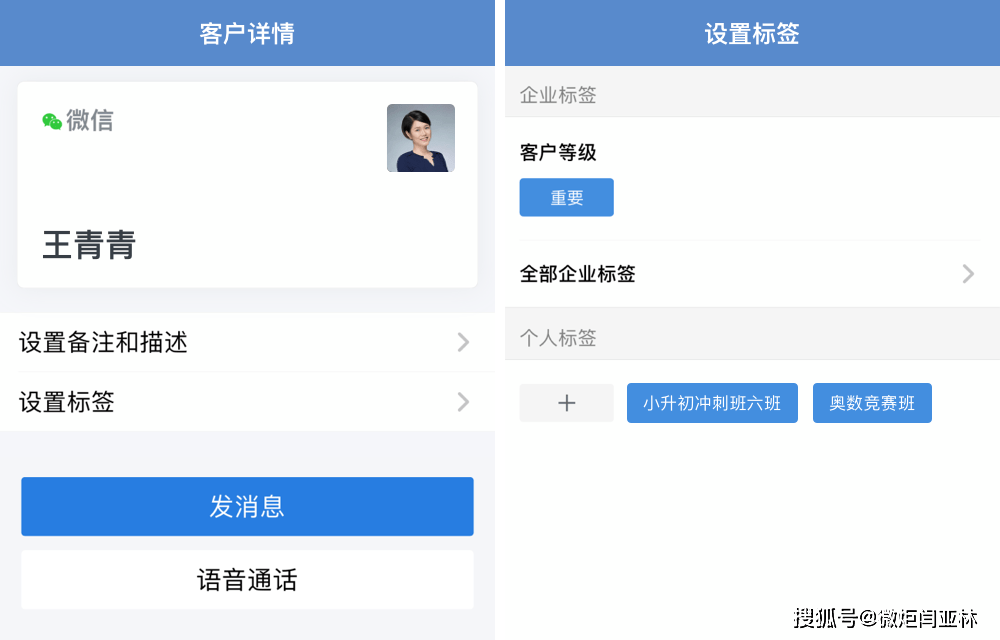
Task: Click the 微信 source label
Action: tap(90, 120)
